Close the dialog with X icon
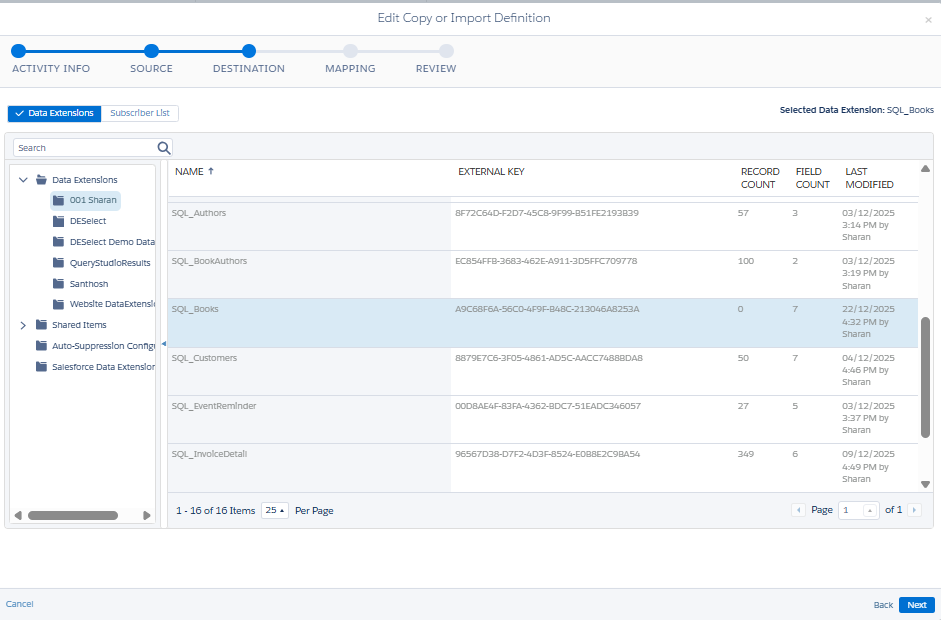The image size is (941, 620). tap(927, 20)
